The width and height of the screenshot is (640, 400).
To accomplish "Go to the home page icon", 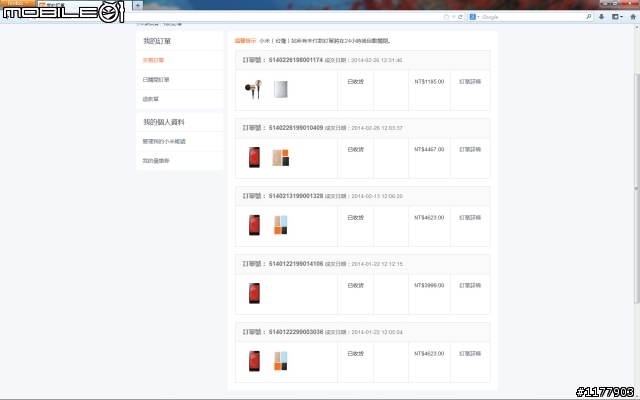I will [633, 17].
